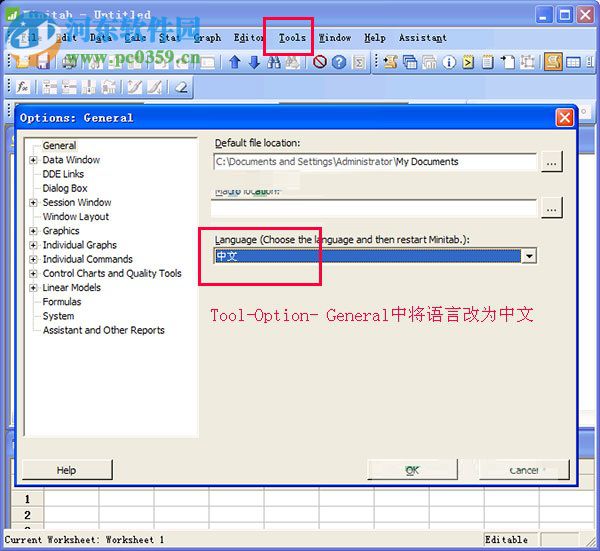The image size is (600, 551).
Task: Select worksheet row header 2
Action: pyautogui.click(x=27, y=515)
